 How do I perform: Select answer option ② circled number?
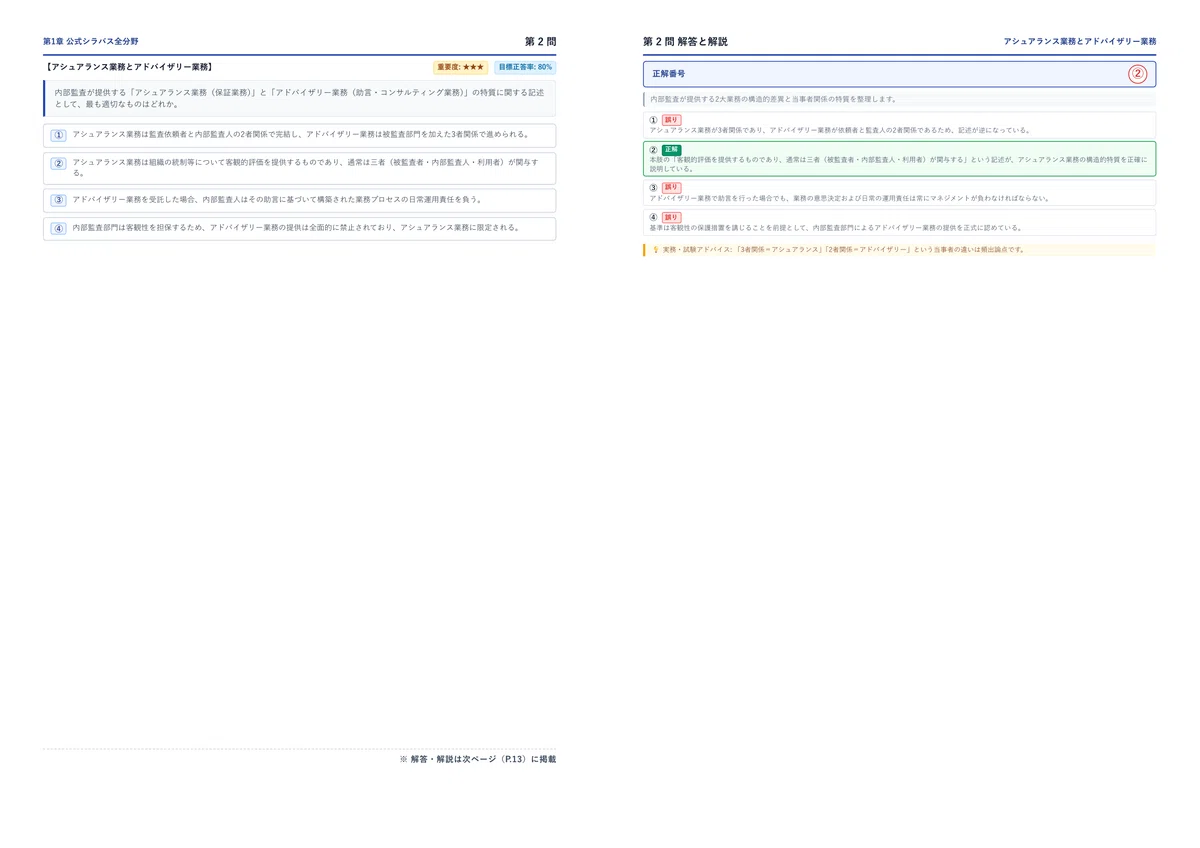click(58, 164)
